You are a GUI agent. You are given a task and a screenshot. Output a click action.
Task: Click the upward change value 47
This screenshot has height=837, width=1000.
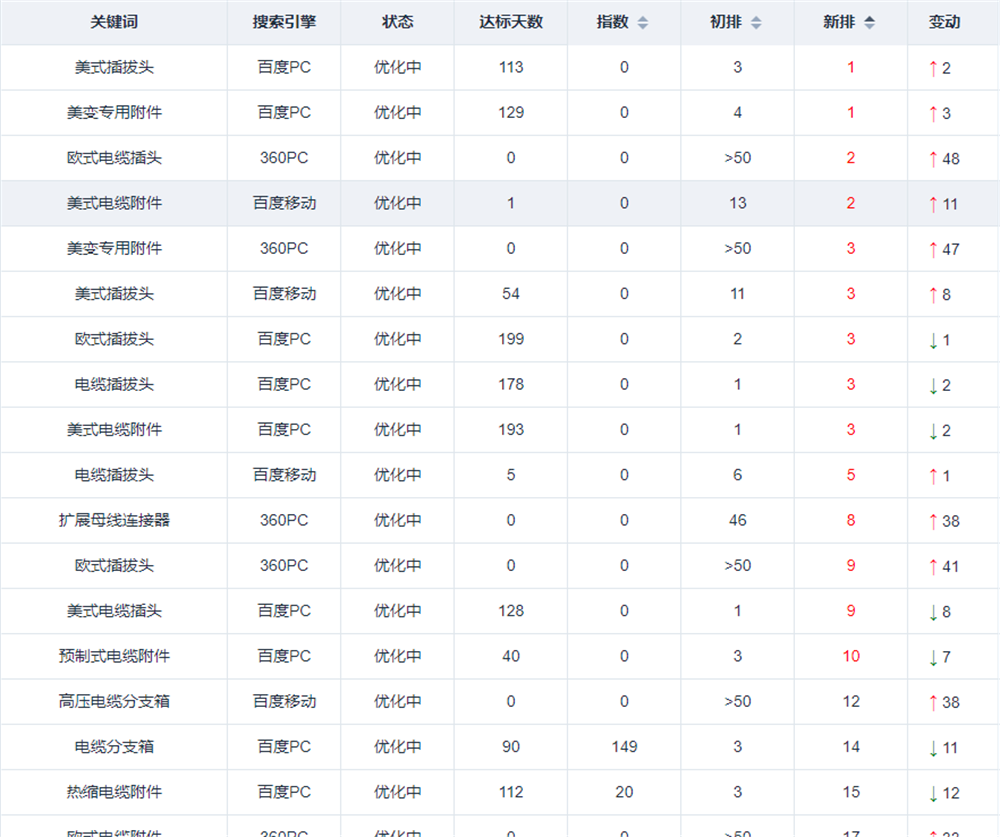tap(951, 249)
